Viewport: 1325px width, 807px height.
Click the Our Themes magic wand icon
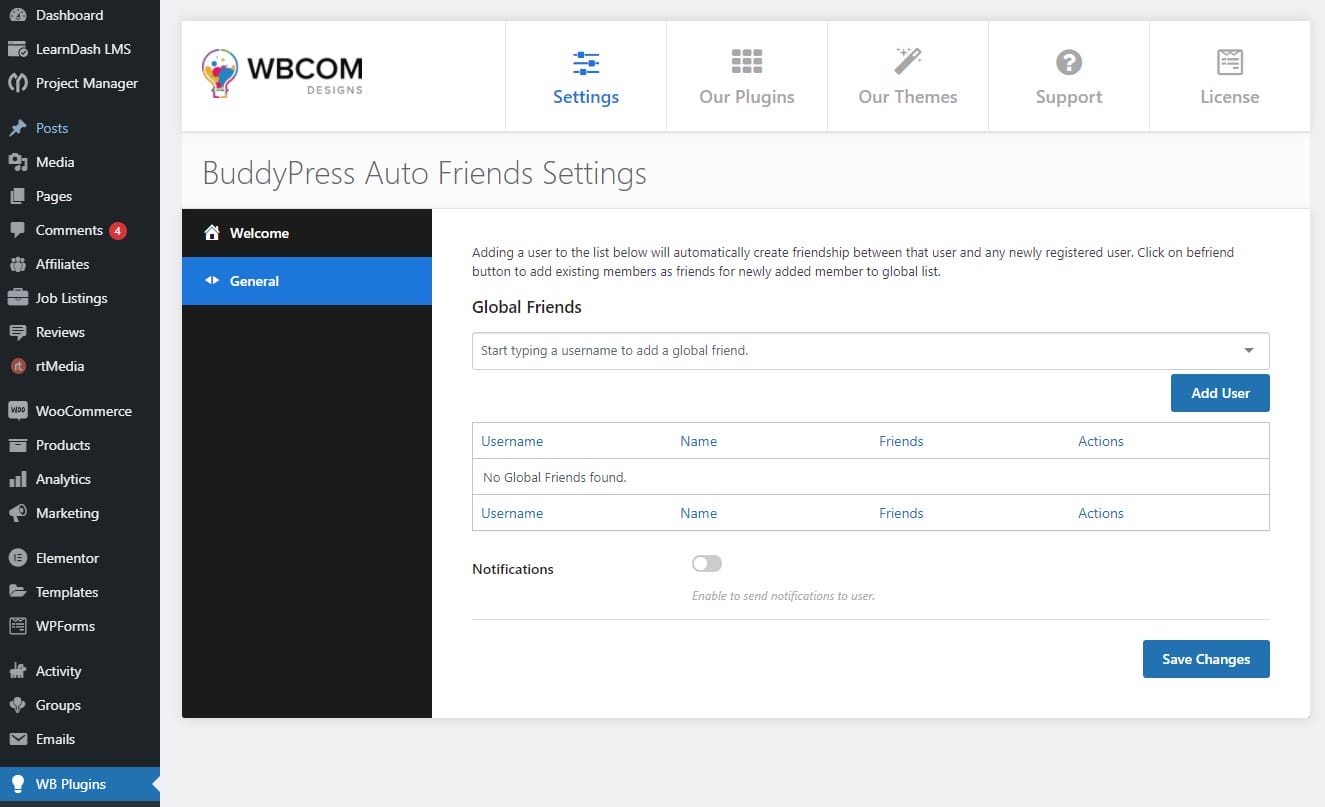coord(908,62)
